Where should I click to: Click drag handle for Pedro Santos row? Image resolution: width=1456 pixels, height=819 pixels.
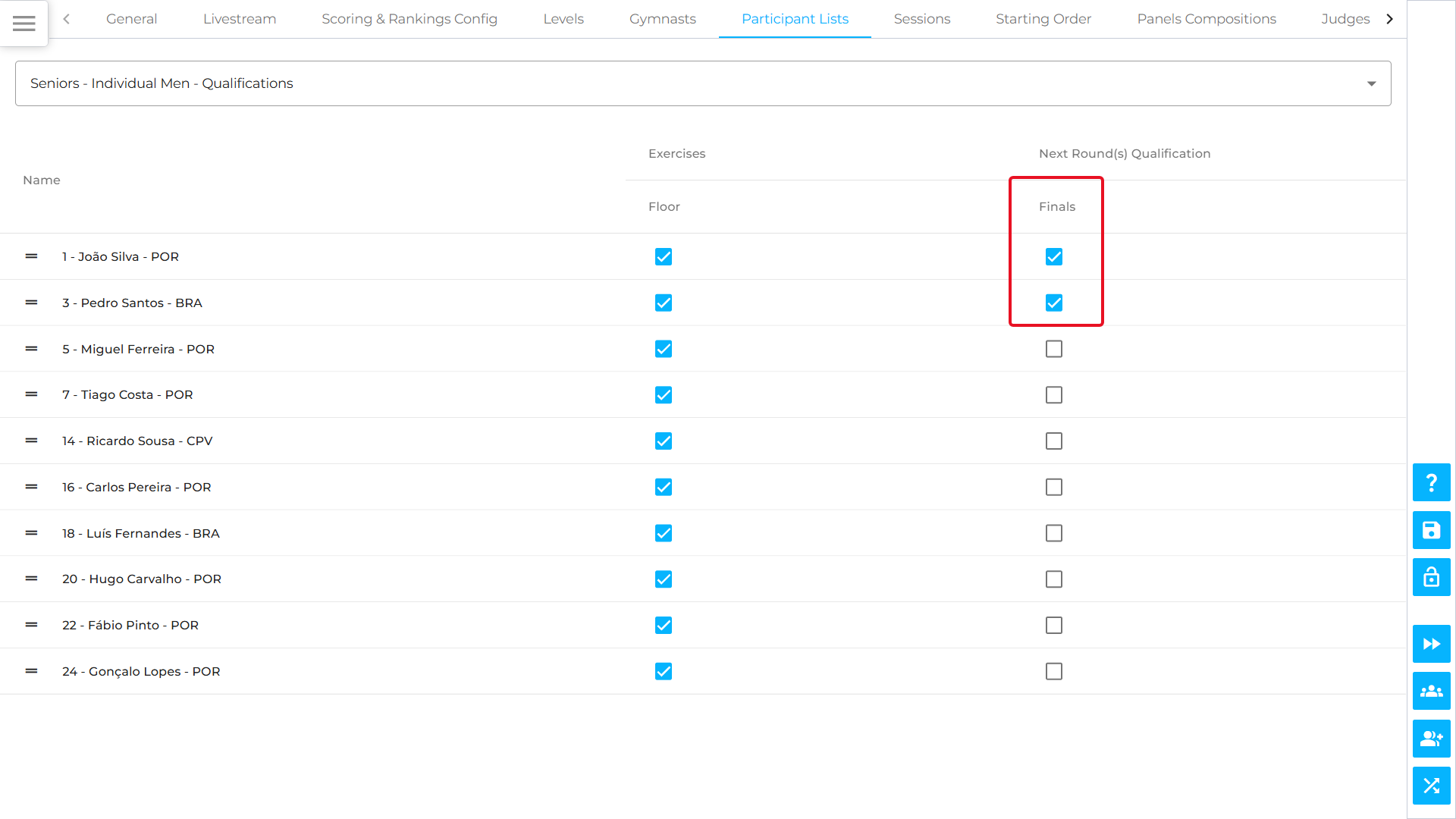31,303
